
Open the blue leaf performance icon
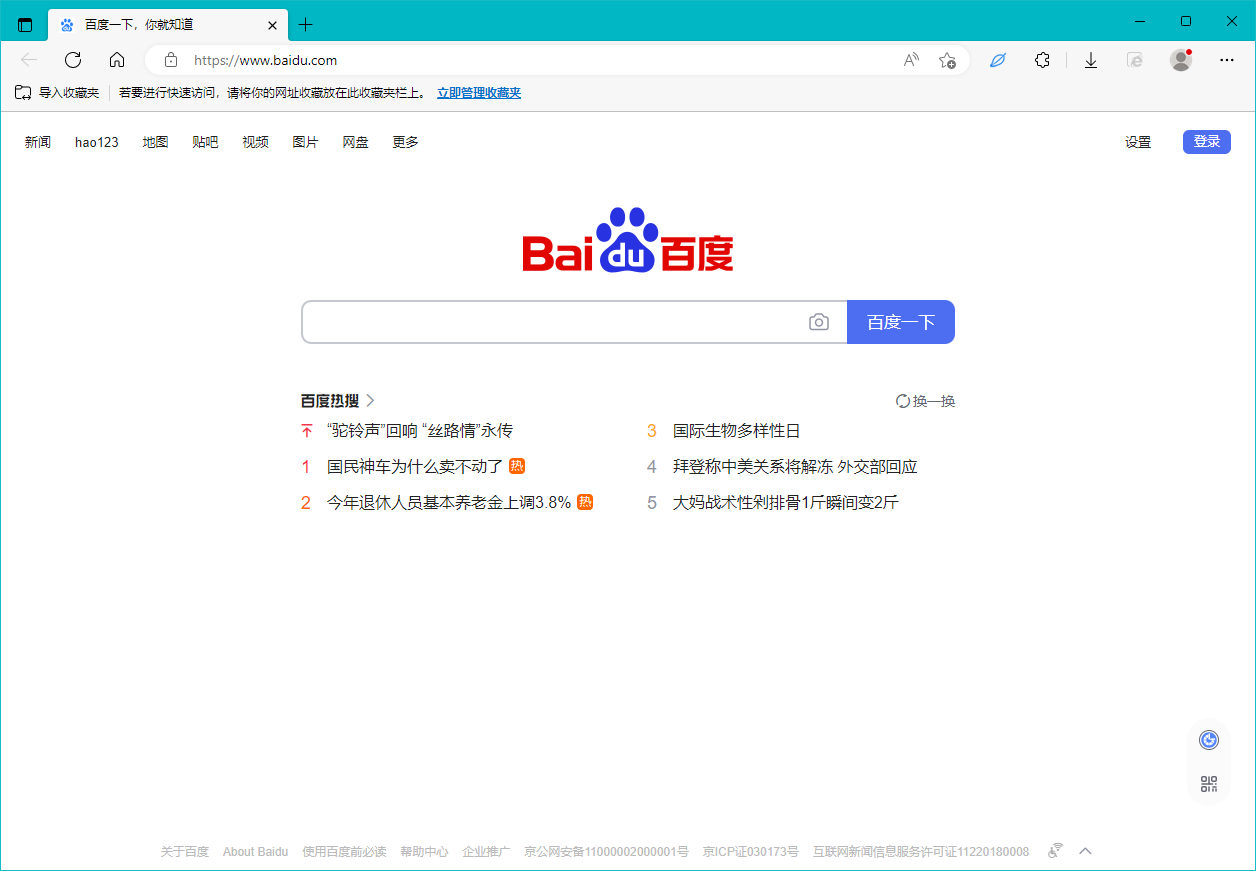[x=997, y=60]
